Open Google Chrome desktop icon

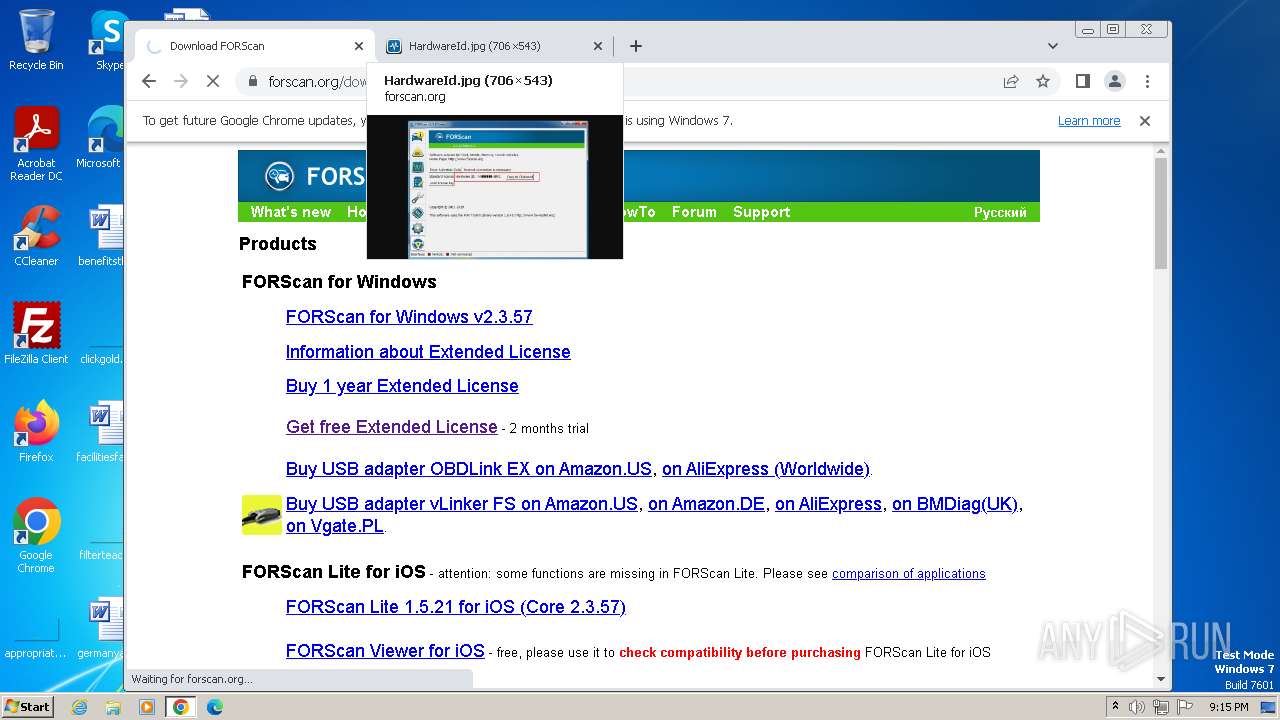pyautogui.click(x=36, y=535)
